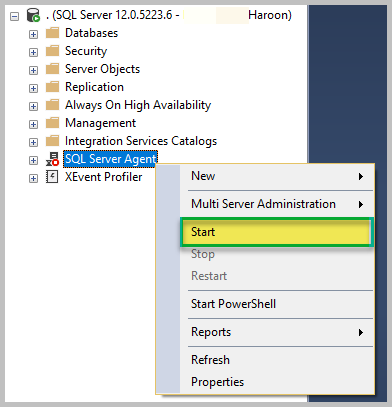The image size is (392, 407).
Task: Click the Security folder icon
Action: [x=52, y=51]
